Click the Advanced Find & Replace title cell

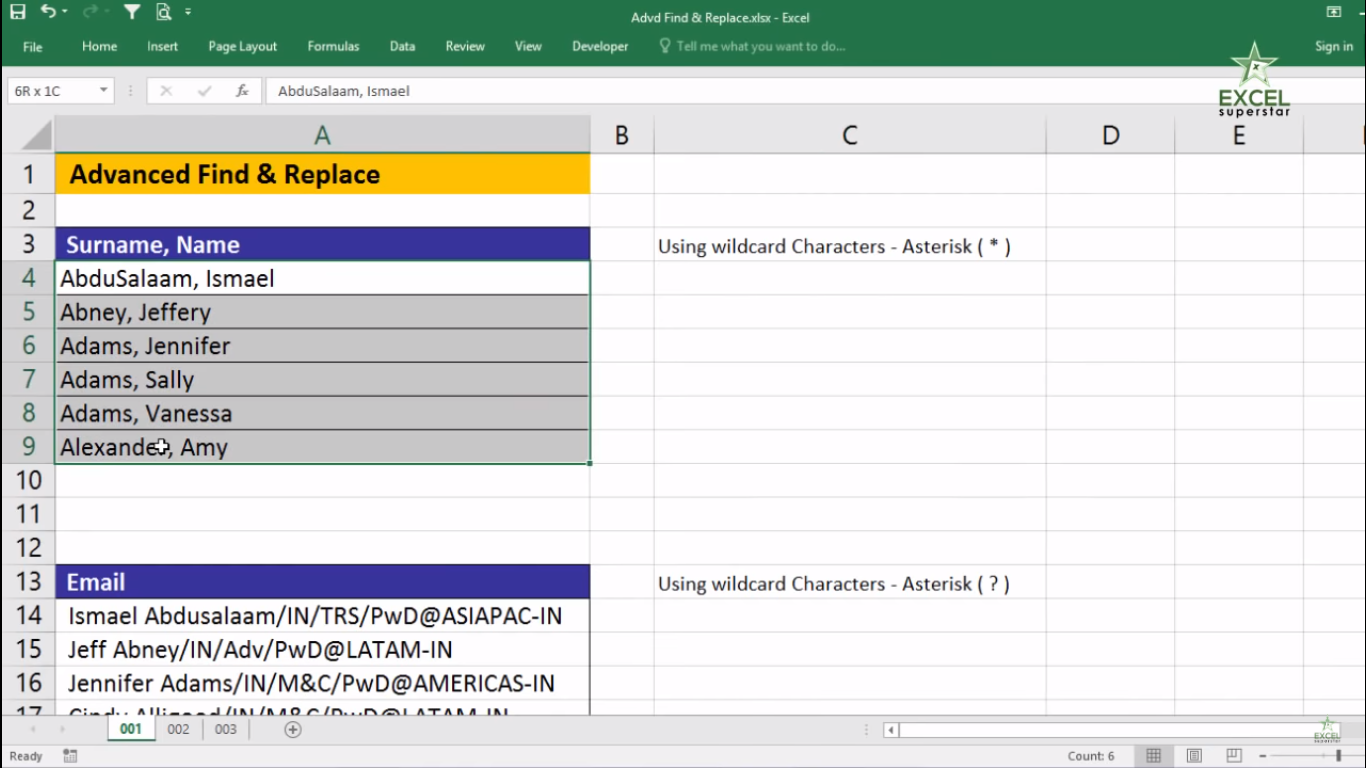322,174
